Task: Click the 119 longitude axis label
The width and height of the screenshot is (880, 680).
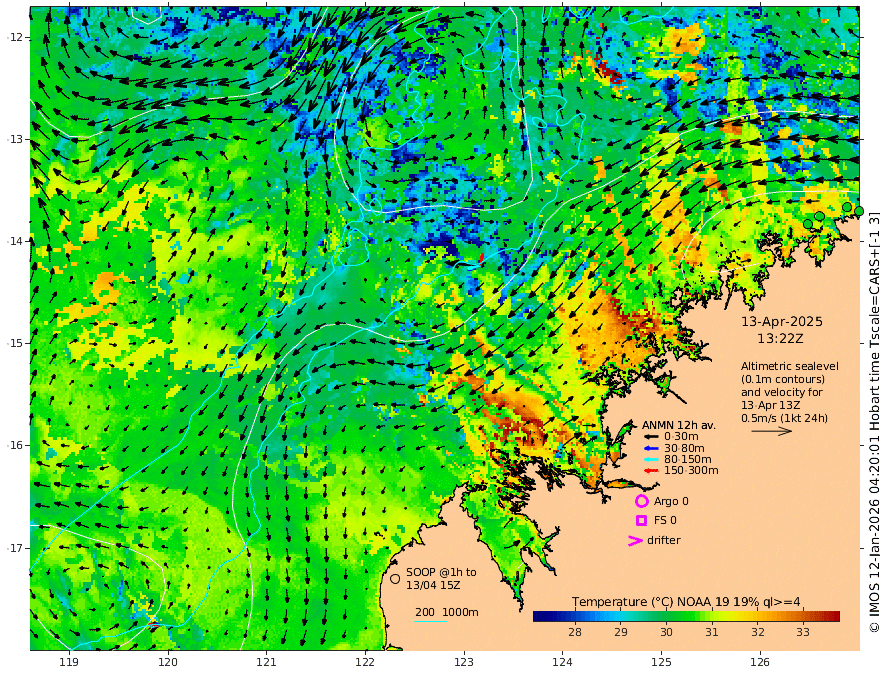Action: 69,663
